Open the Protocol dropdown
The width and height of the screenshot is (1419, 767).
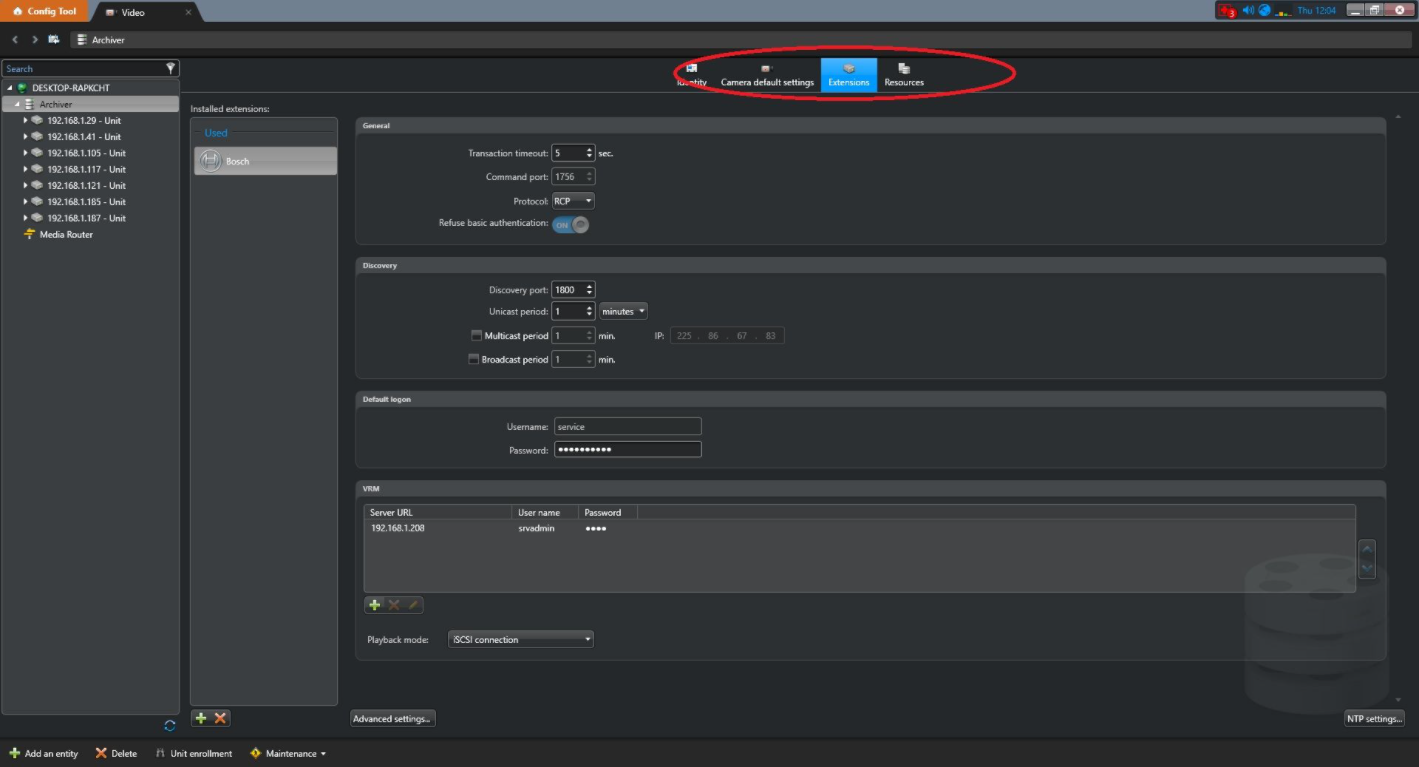click(x=573, y=201)
